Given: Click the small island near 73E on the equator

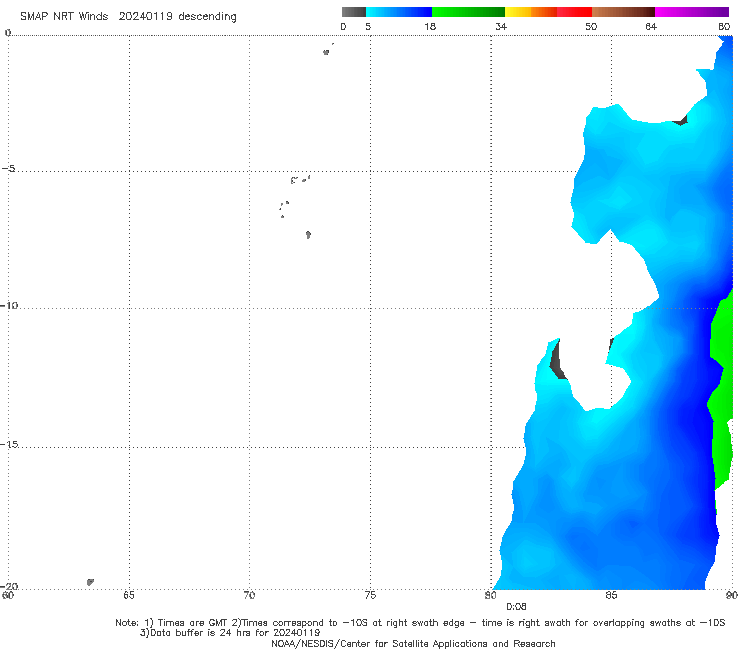Looking at the screenshot, I should [326, 52].
